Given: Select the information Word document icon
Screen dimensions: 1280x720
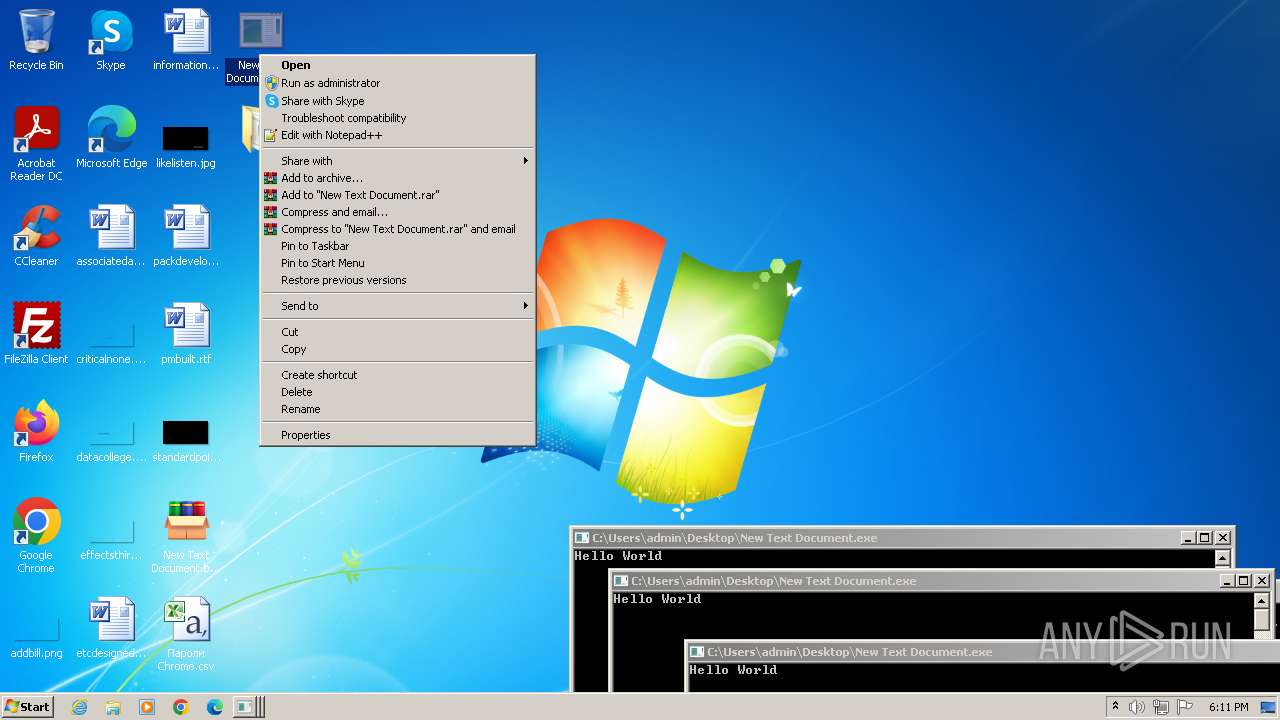Looking at the screenshot, I should point(186,40).
